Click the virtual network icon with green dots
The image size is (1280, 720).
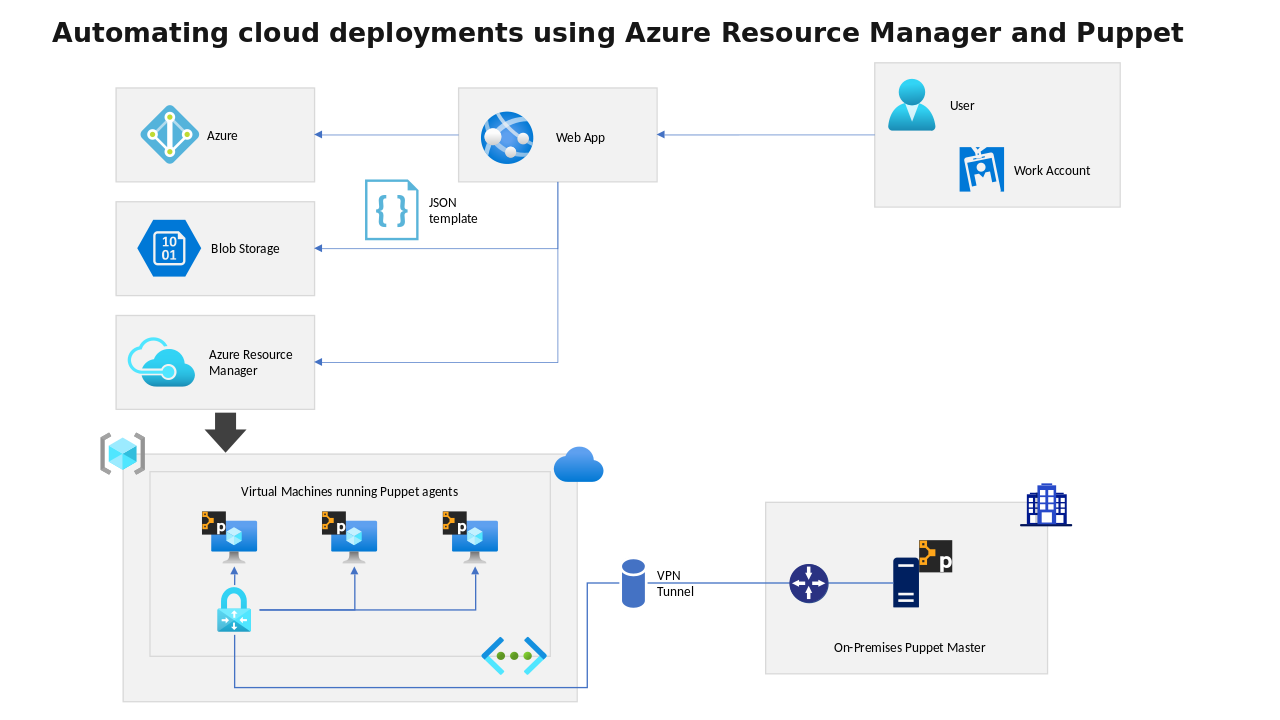point(514,656)
